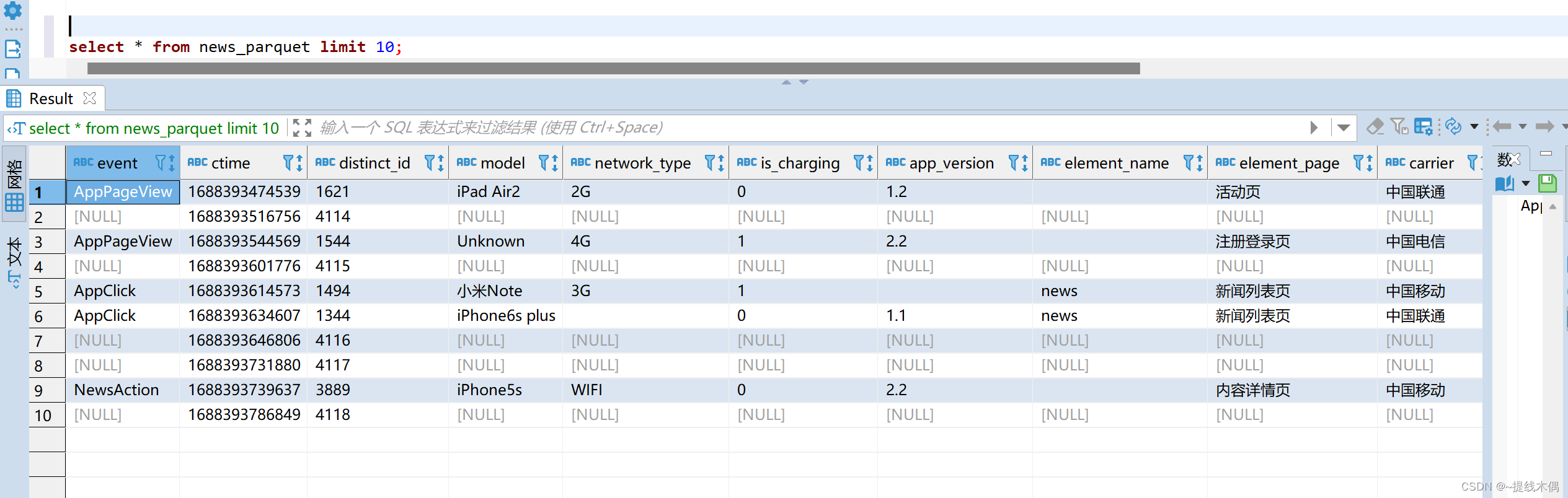Select row number 5 header
This screenshot has width=1568, height=498.
click(47, 291)
